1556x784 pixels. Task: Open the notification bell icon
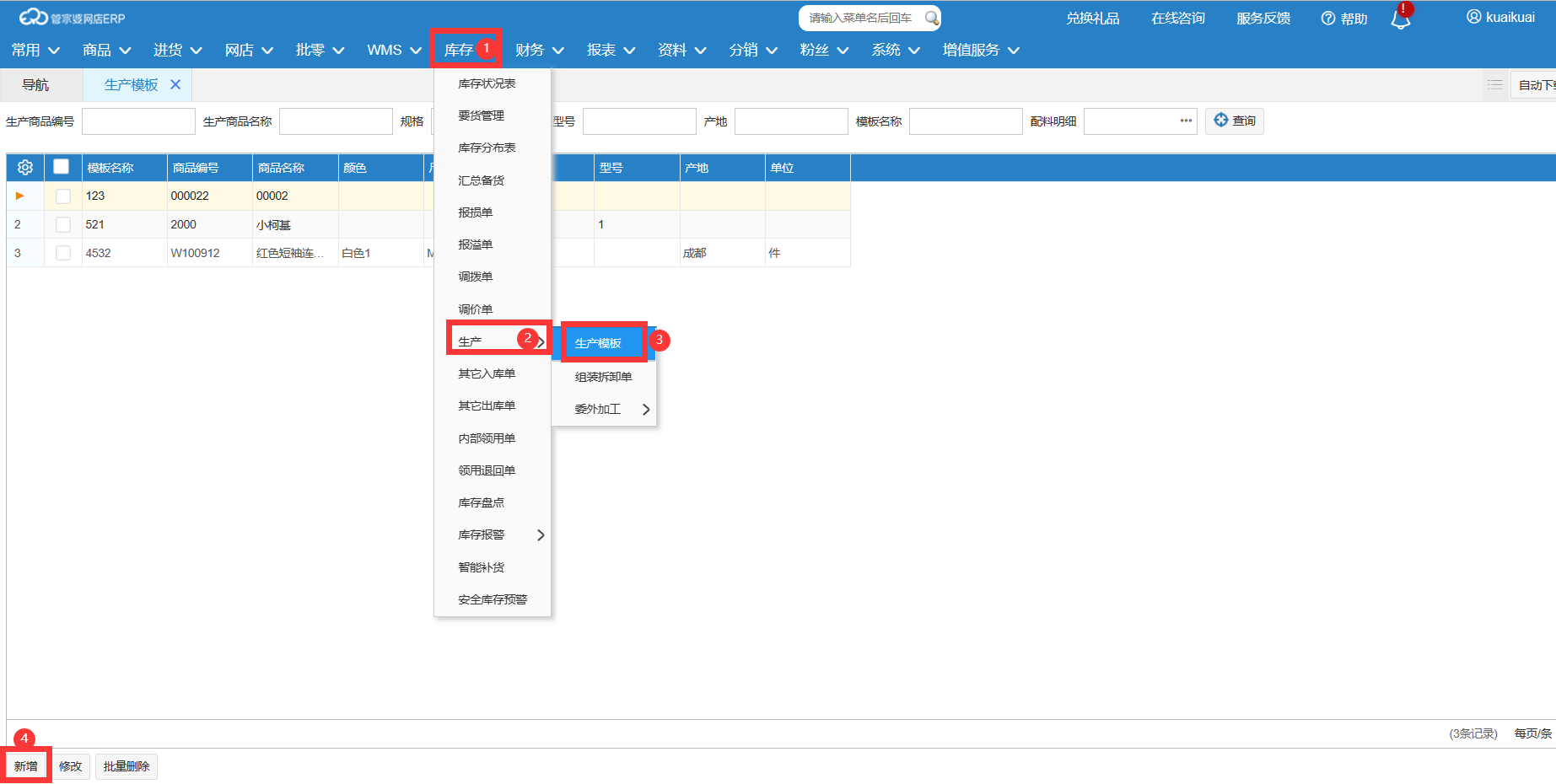(x=1400, y=19)
